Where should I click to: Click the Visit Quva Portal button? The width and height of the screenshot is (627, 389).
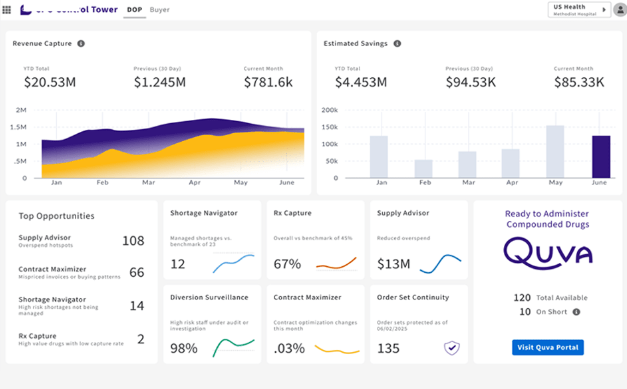pos(548,347)
